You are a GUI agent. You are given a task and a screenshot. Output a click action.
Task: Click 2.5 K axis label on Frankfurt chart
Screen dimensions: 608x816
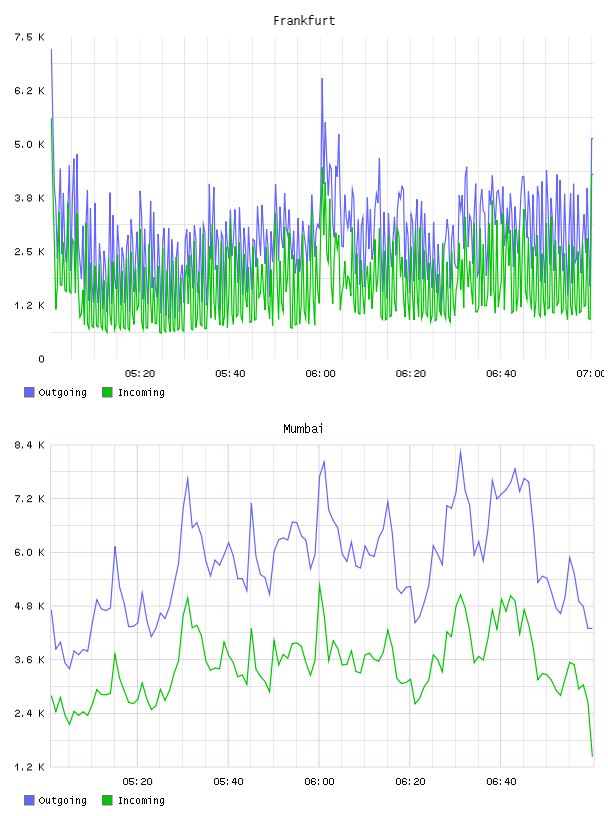[x=29, y=251]
